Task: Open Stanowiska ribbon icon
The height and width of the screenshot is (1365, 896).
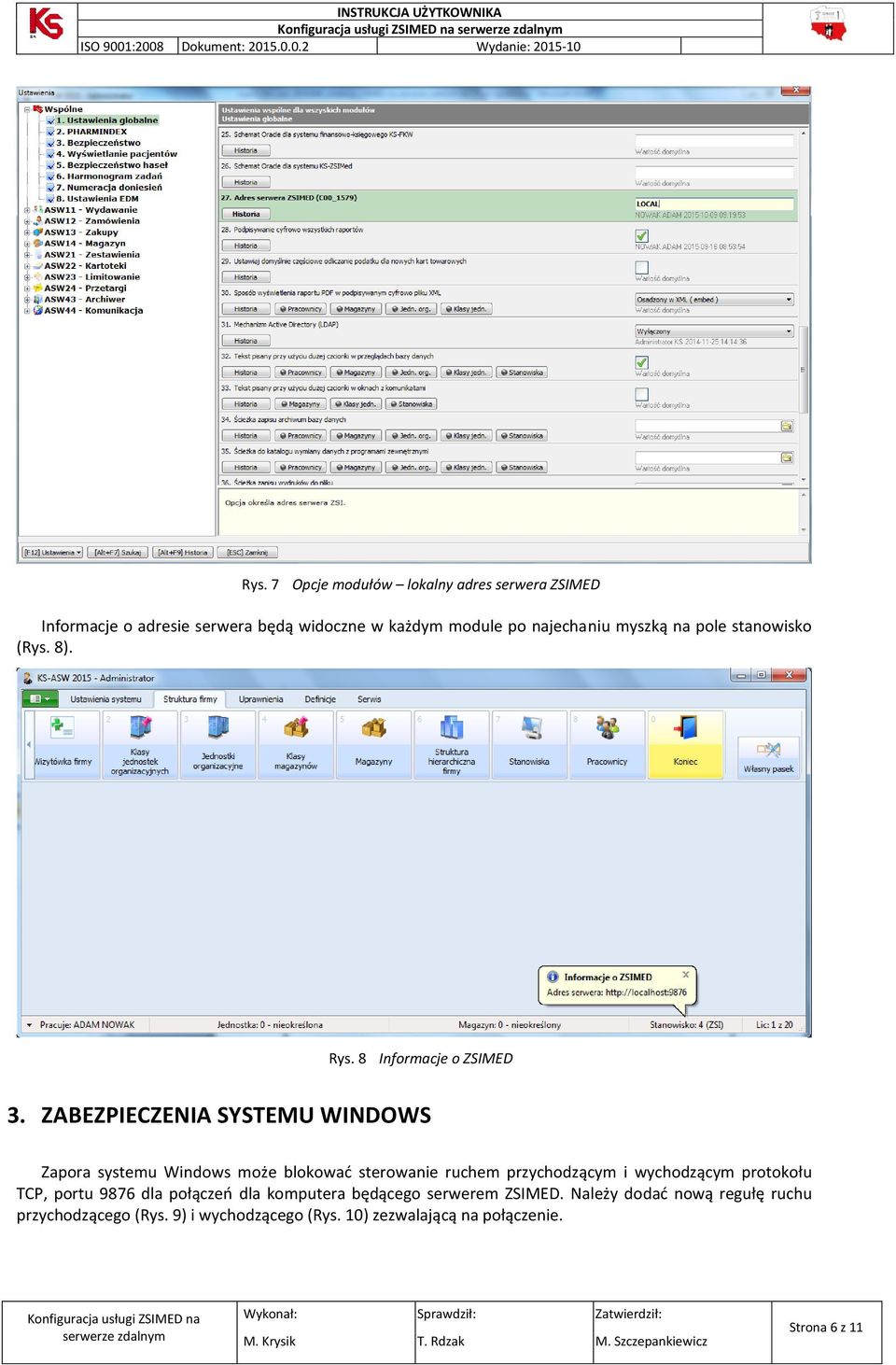Action: [x=529, y=744]
